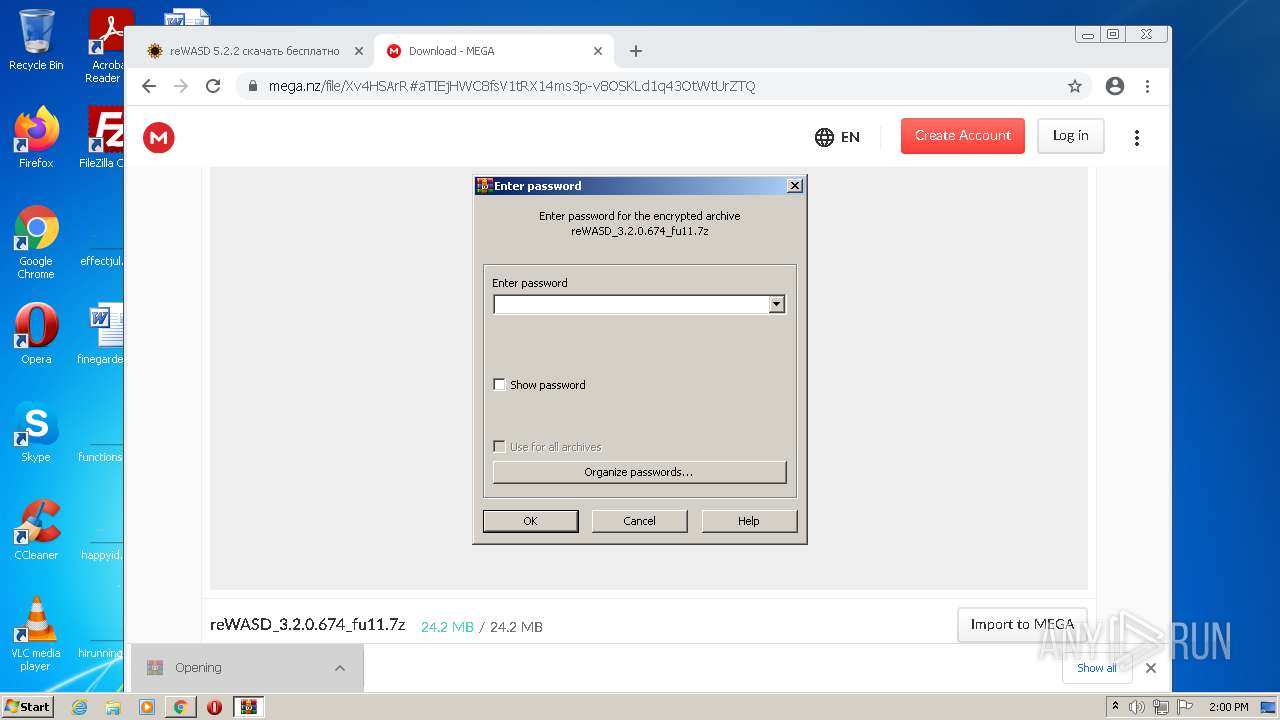Select CCleaner desktop icon
1280x720 pixels.
click(36, 530)
